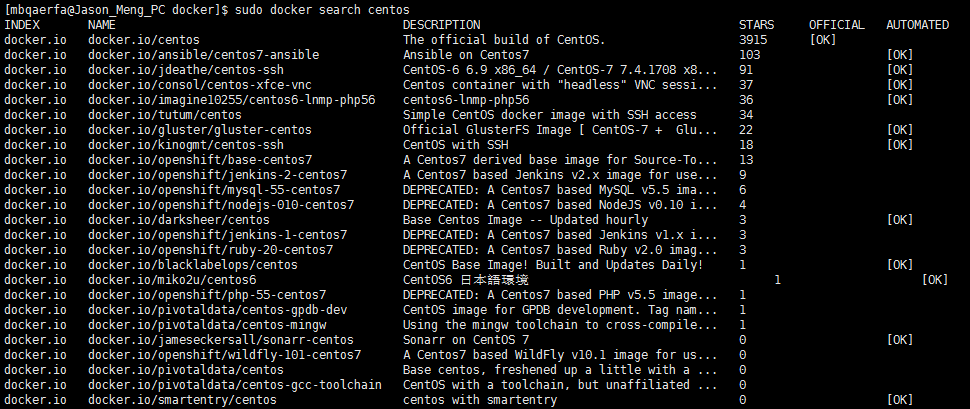Click the OFFICIAL column header
Viewport: 970px width, 409px height.
[x=836, y=25]
